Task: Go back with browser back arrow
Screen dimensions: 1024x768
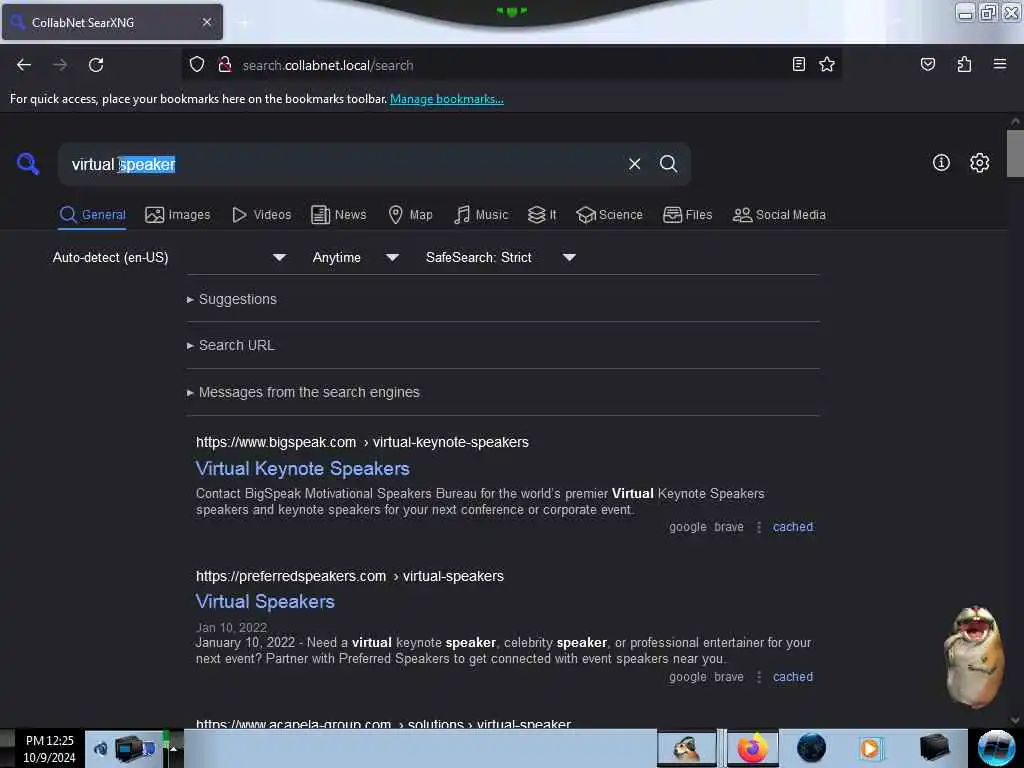Action: 24,65
